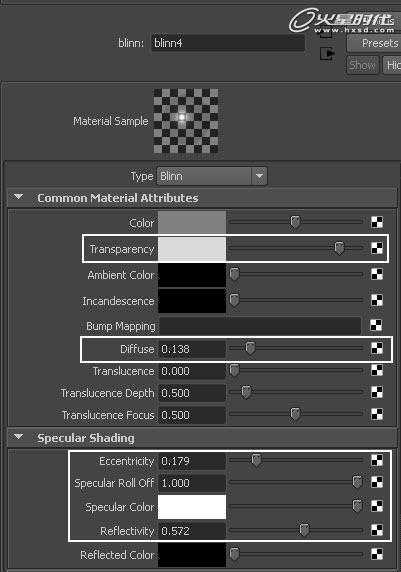Screen dimensions: 401x572
Task: Click the Incandescence slider handle
Action: [234, 301]
